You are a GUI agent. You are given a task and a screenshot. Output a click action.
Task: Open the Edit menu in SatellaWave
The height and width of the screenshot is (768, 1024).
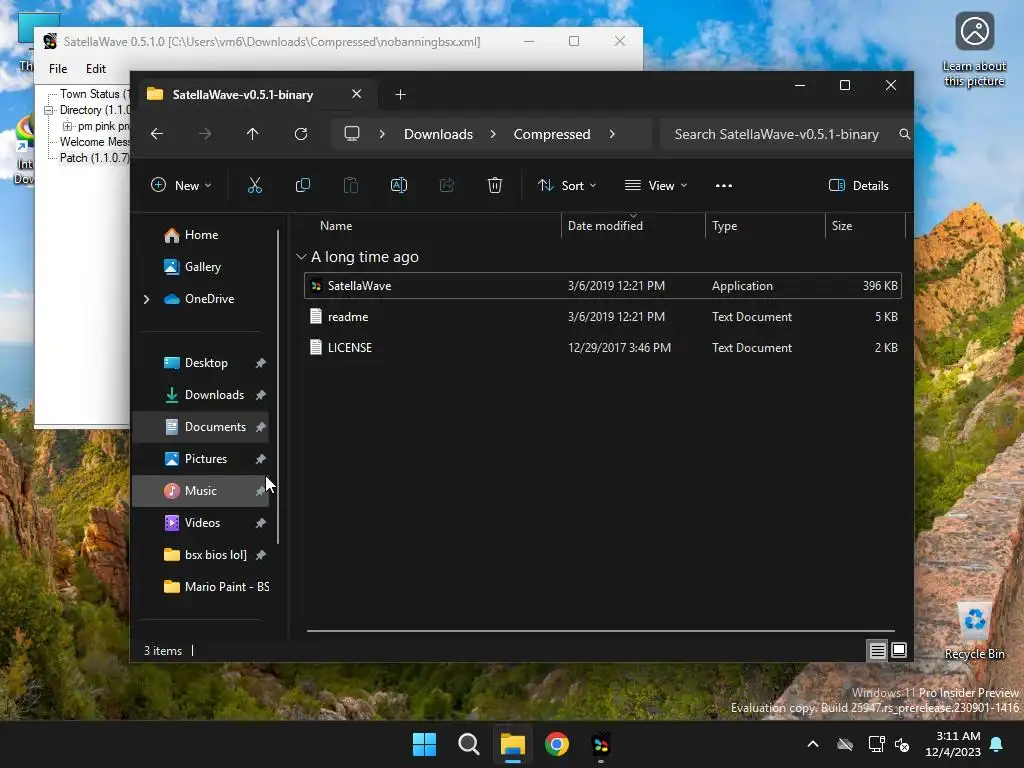click(x=95, y=69)
